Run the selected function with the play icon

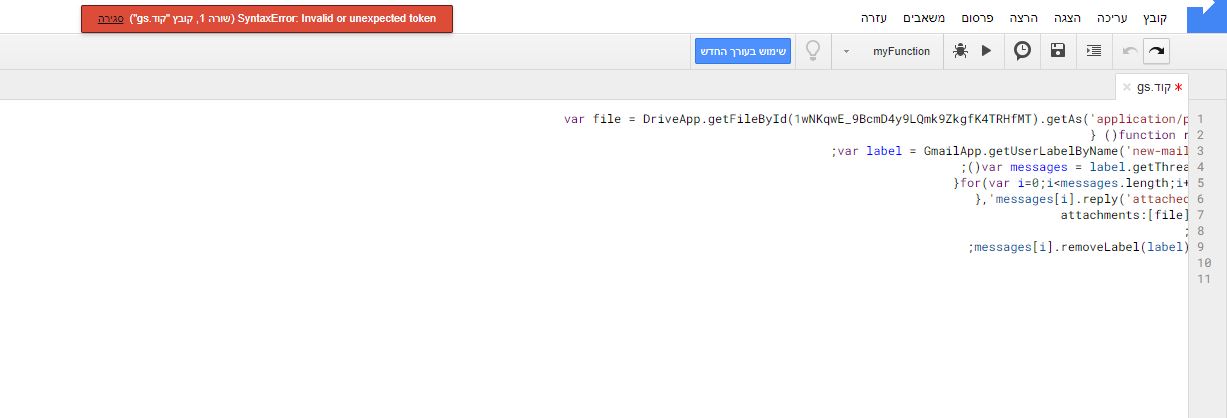point(986,51)
